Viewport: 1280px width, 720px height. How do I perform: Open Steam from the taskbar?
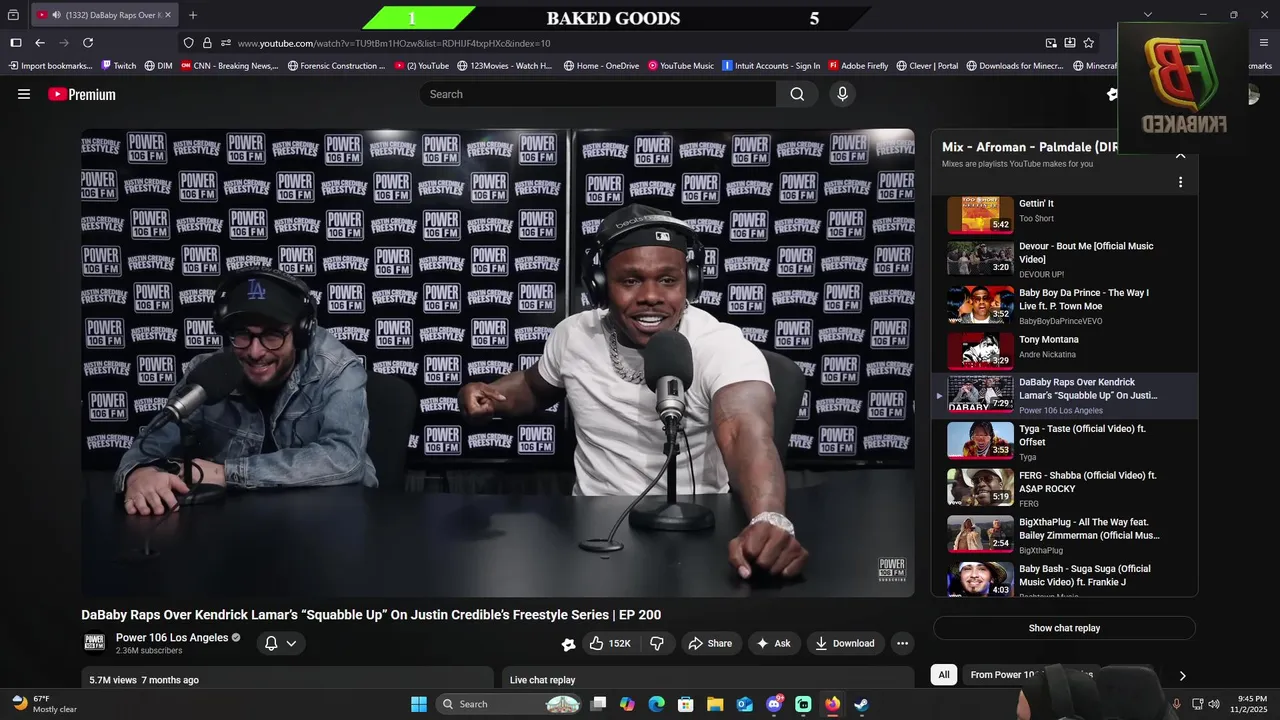(861, 704)
